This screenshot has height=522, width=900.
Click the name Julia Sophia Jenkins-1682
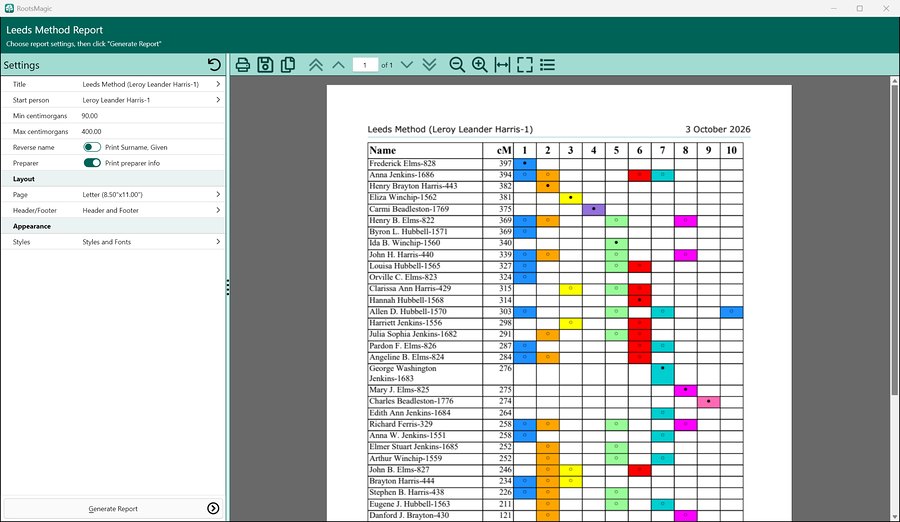click(413, 334)
